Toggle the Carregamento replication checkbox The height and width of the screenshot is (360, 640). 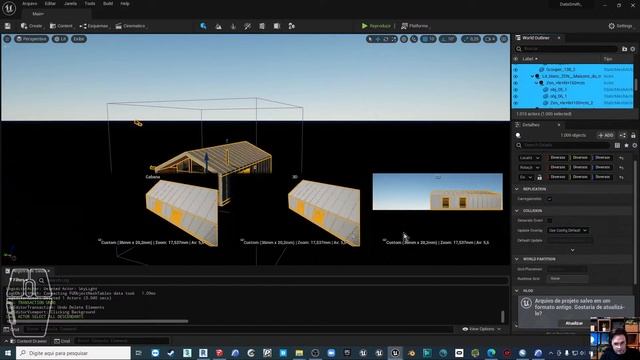click(x=549, y=199)
